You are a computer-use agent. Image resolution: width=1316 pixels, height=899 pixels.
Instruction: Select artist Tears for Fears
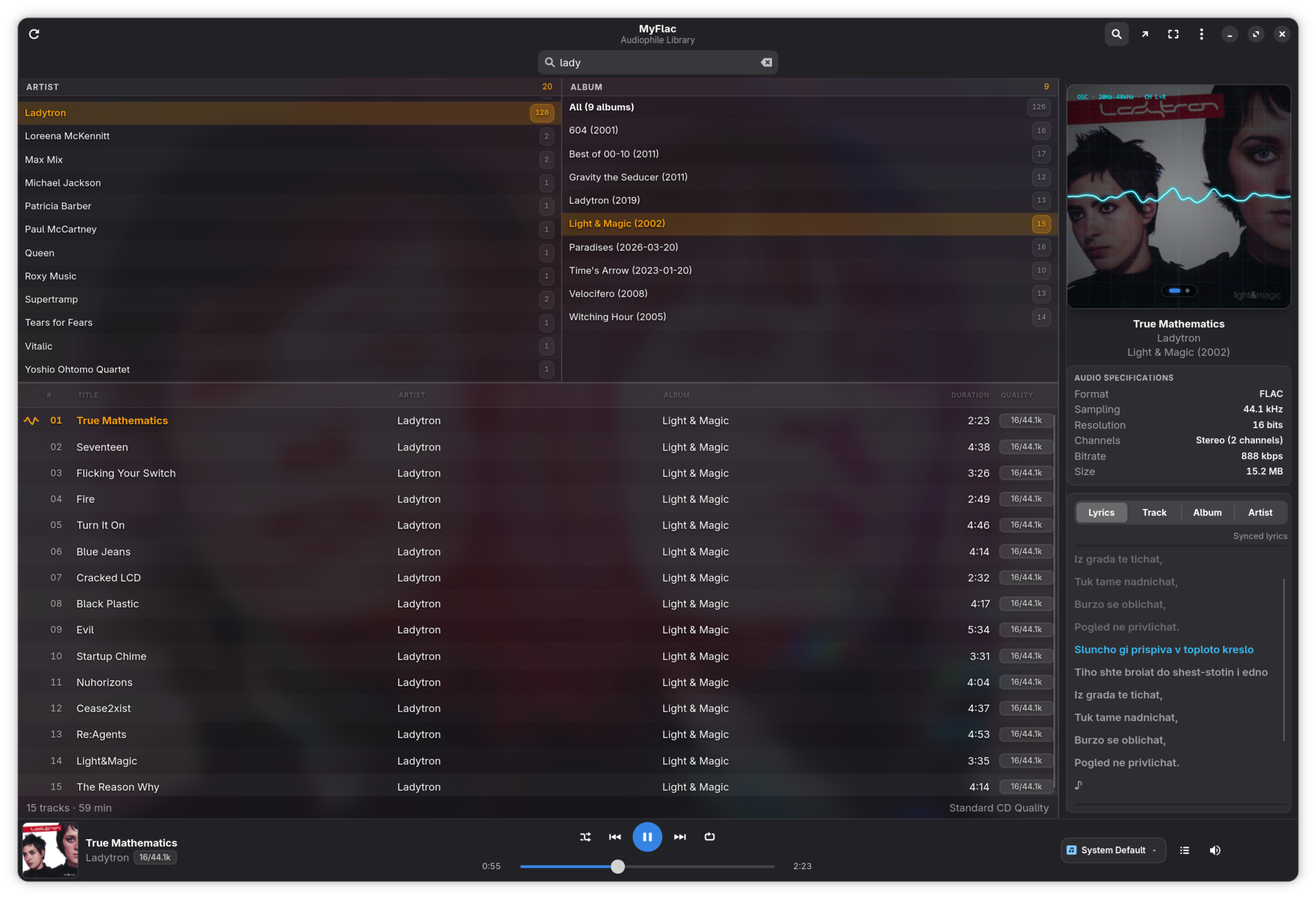pyautogui.click(x=289, y=323)
